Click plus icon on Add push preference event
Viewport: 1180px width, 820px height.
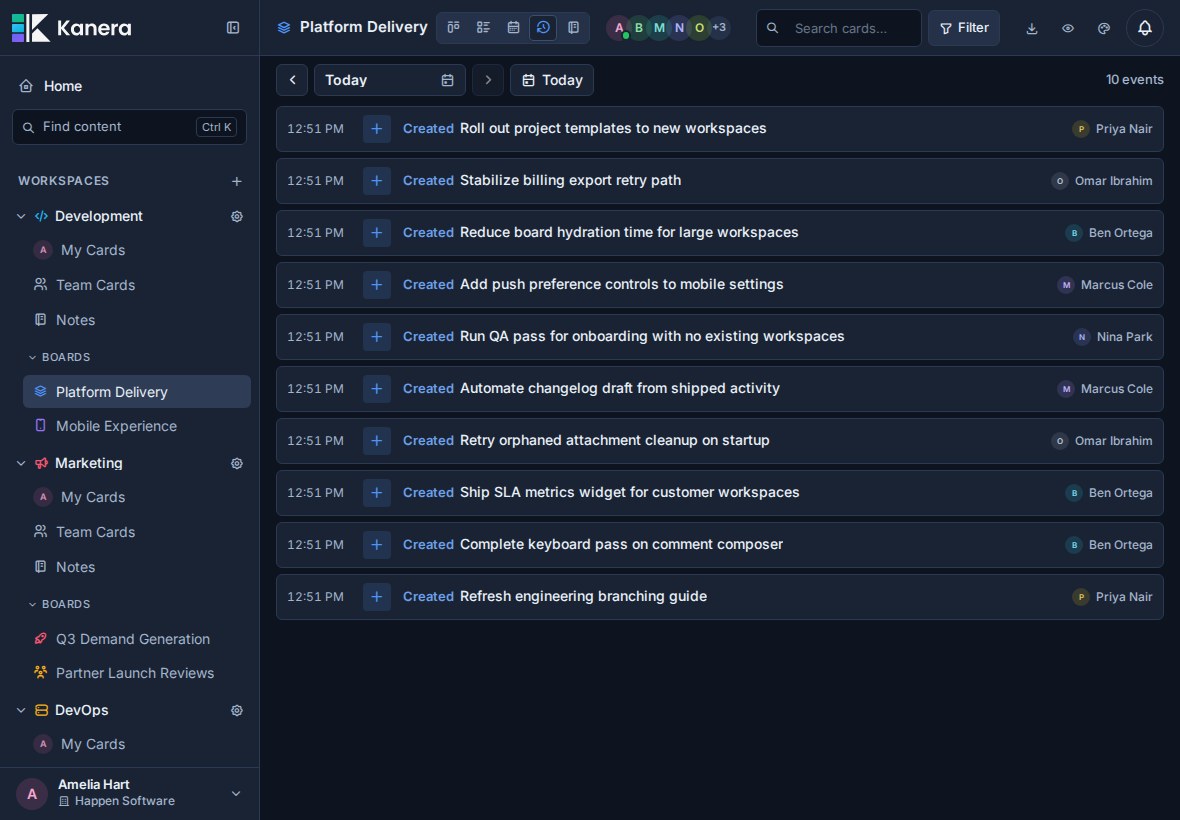point(376,284)
